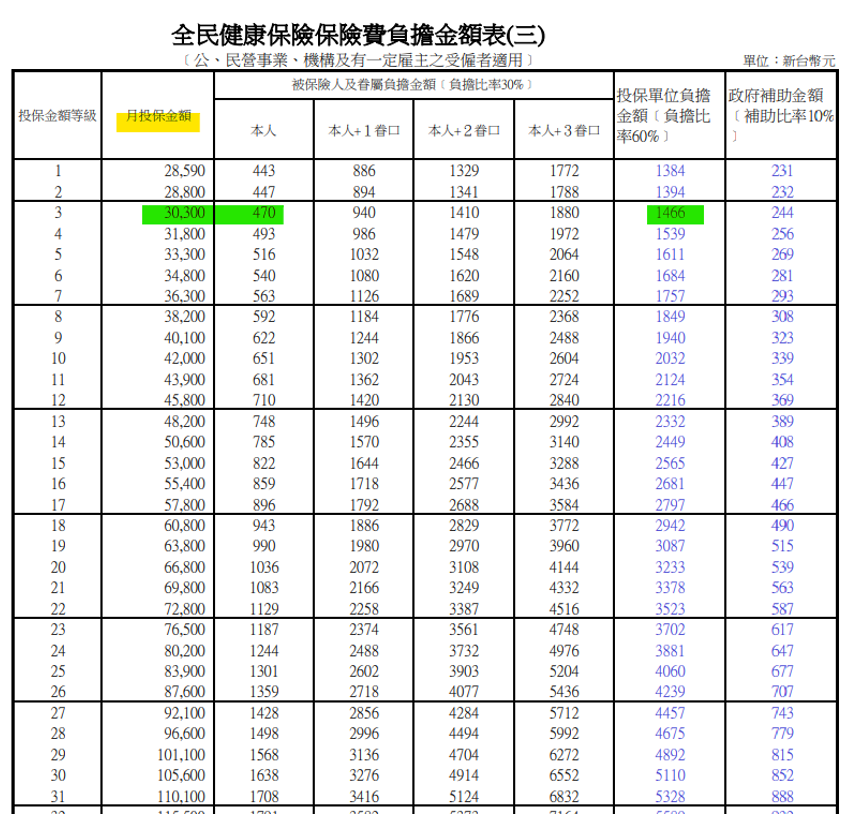Click the 36,300 monthly insured amount cell
Viewport: 850px width, 815px height.
click(184, 296)
